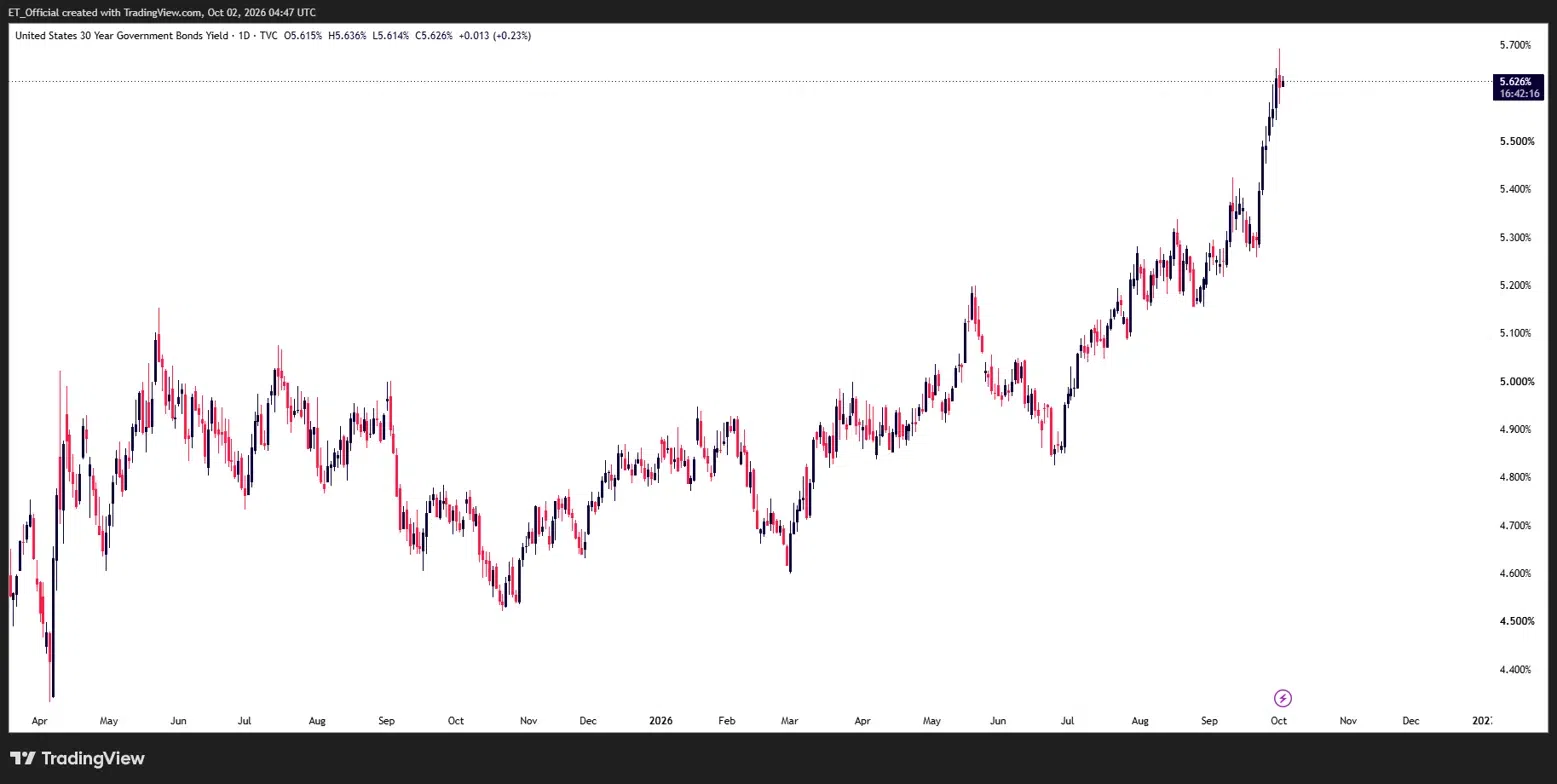Click the 5.400% price axis label
The width and height of the screenshot is (1557, 784).
[x=1516, y=189]
